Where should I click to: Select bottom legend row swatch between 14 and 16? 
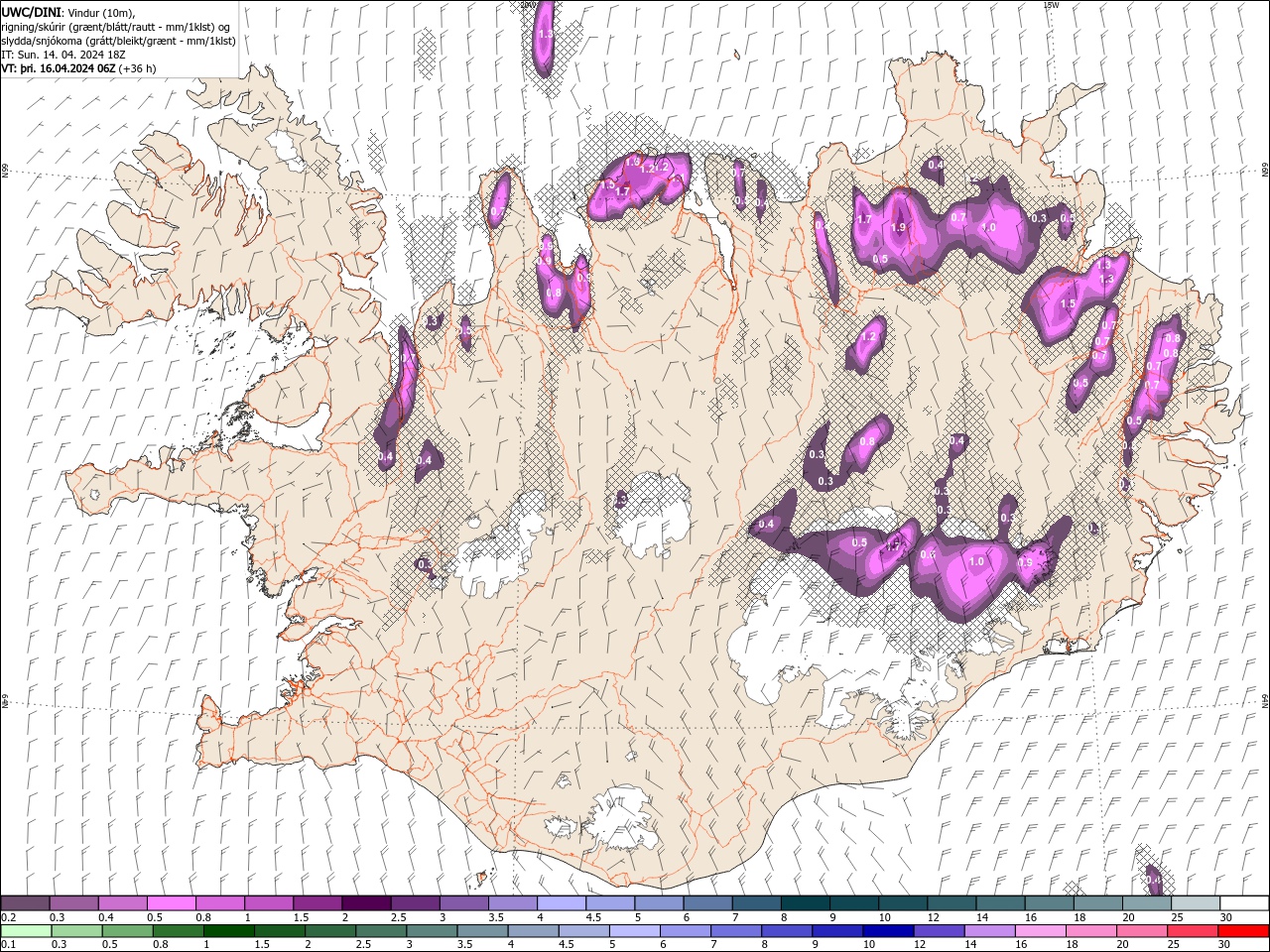(x=989, y=931)
